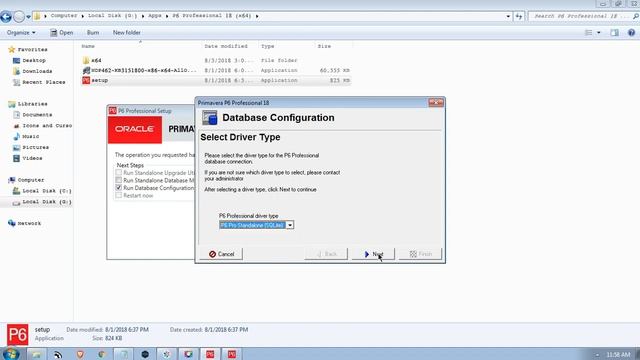Image resolution: width=640 pixels, height=360 pixels.
Task: Open Documents library
Action: tap(37, 115)
